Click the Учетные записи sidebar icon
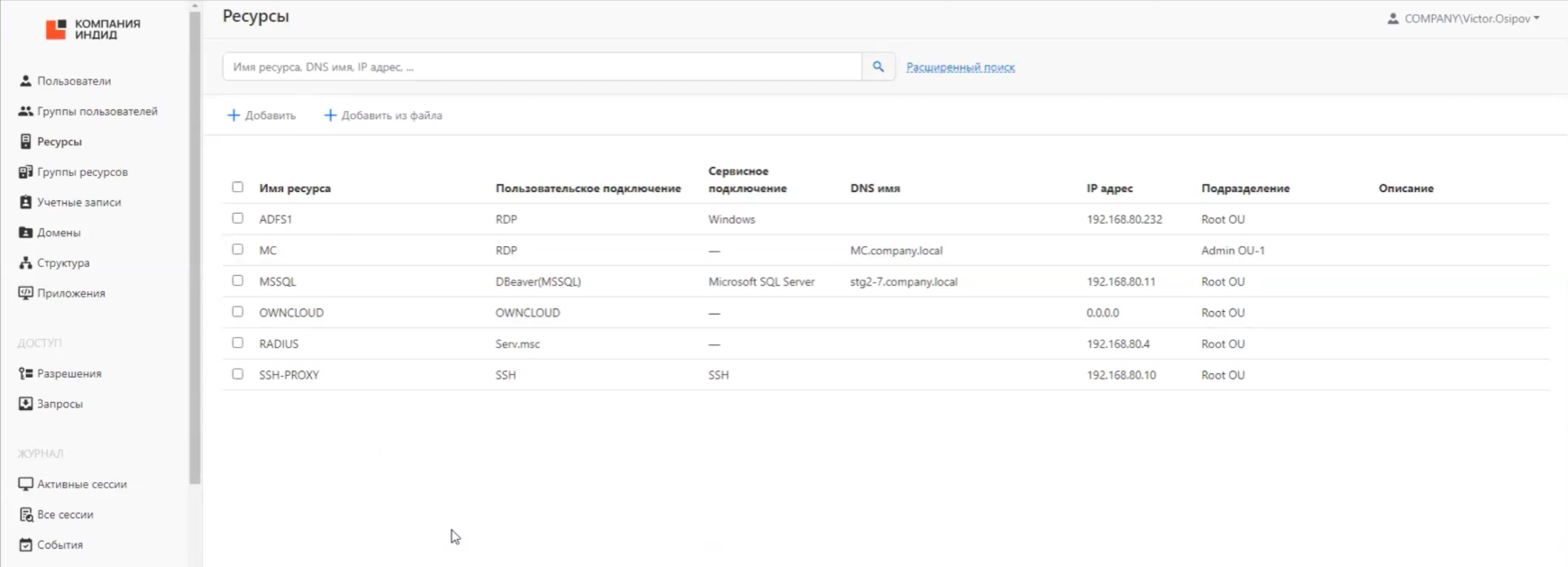1568x567 pixels. [x=25, y=202]
